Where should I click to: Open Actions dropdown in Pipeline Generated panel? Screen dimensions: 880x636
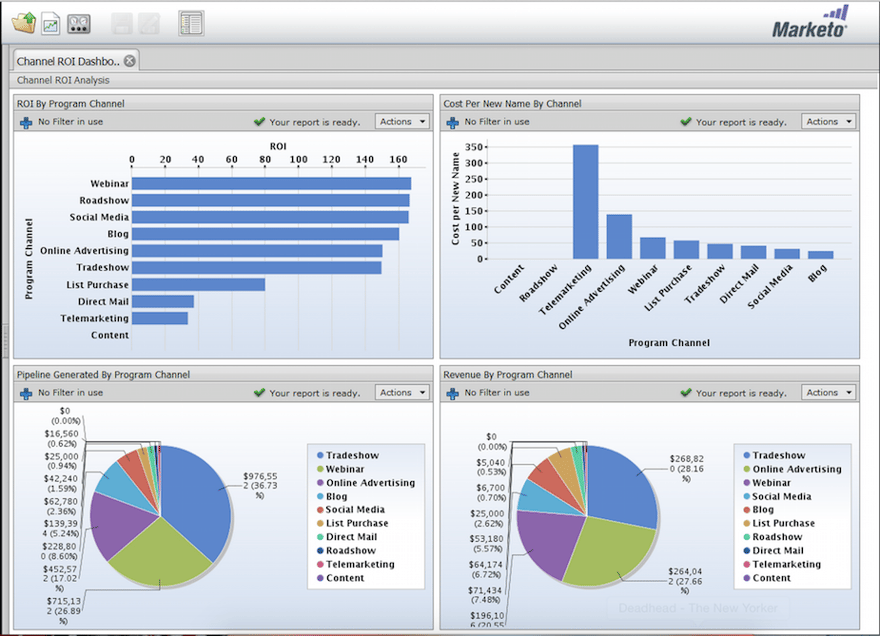[x=402, y=392]
